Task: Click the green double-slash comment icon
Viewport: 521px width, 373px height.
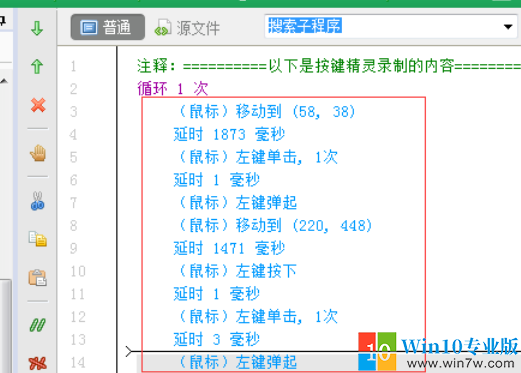Action: (x=37, y=325)
